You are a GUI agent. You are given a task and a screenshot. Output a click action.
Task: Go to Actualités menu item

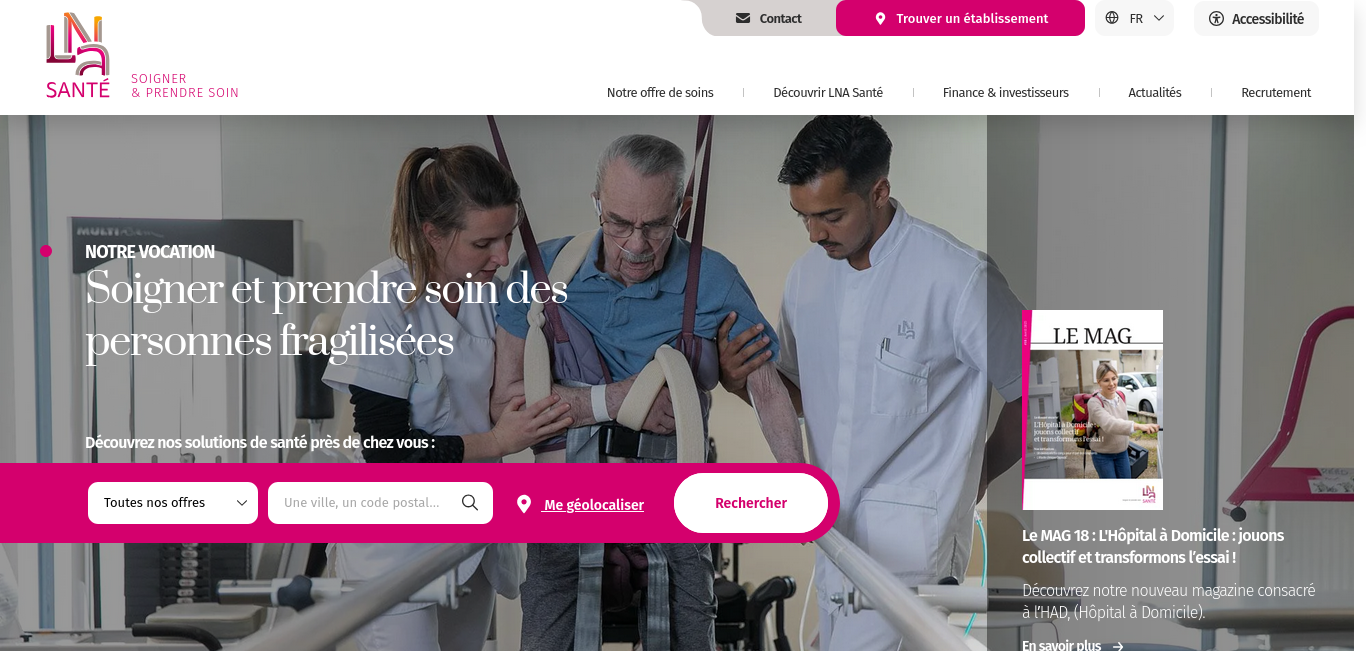coord(1154,92)
